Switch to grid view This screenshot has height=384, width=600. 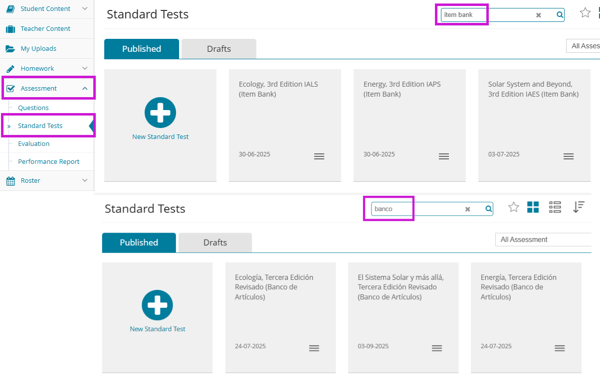[x=533, y=207]
